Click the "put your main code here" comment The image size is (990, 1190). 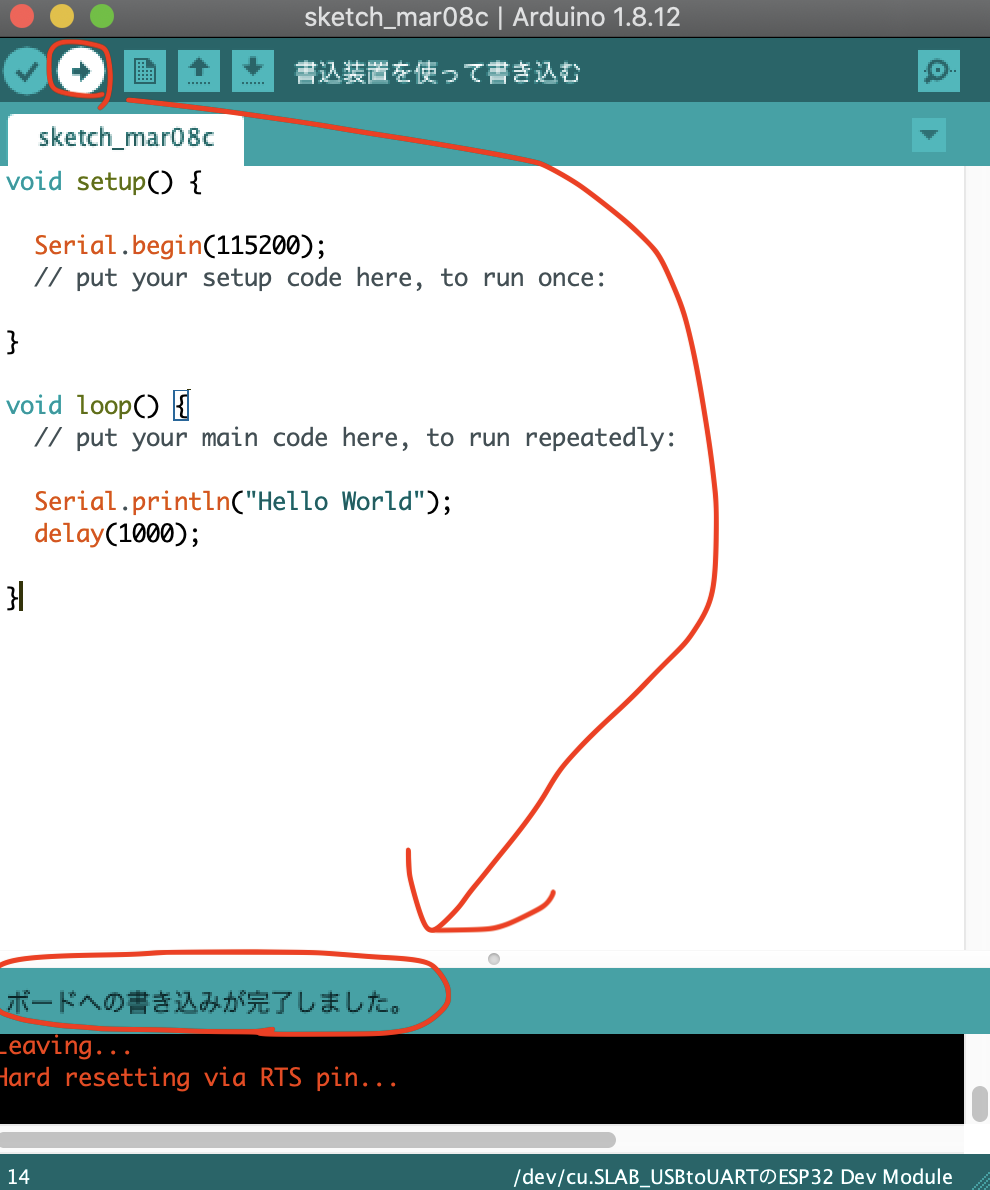(355, 438)
